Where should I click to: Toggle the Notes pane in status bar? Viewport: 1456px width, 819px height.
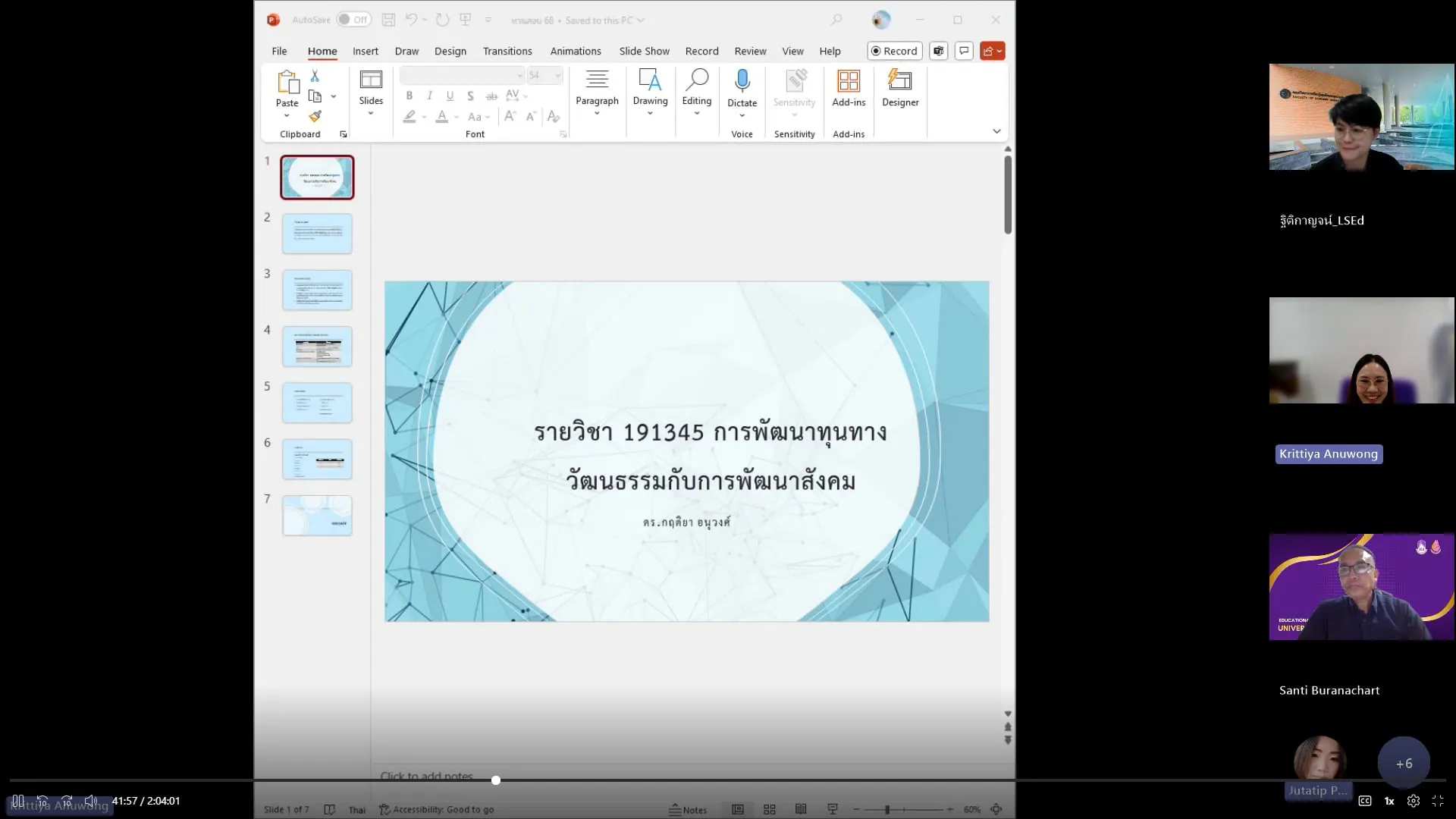[689, 809]
